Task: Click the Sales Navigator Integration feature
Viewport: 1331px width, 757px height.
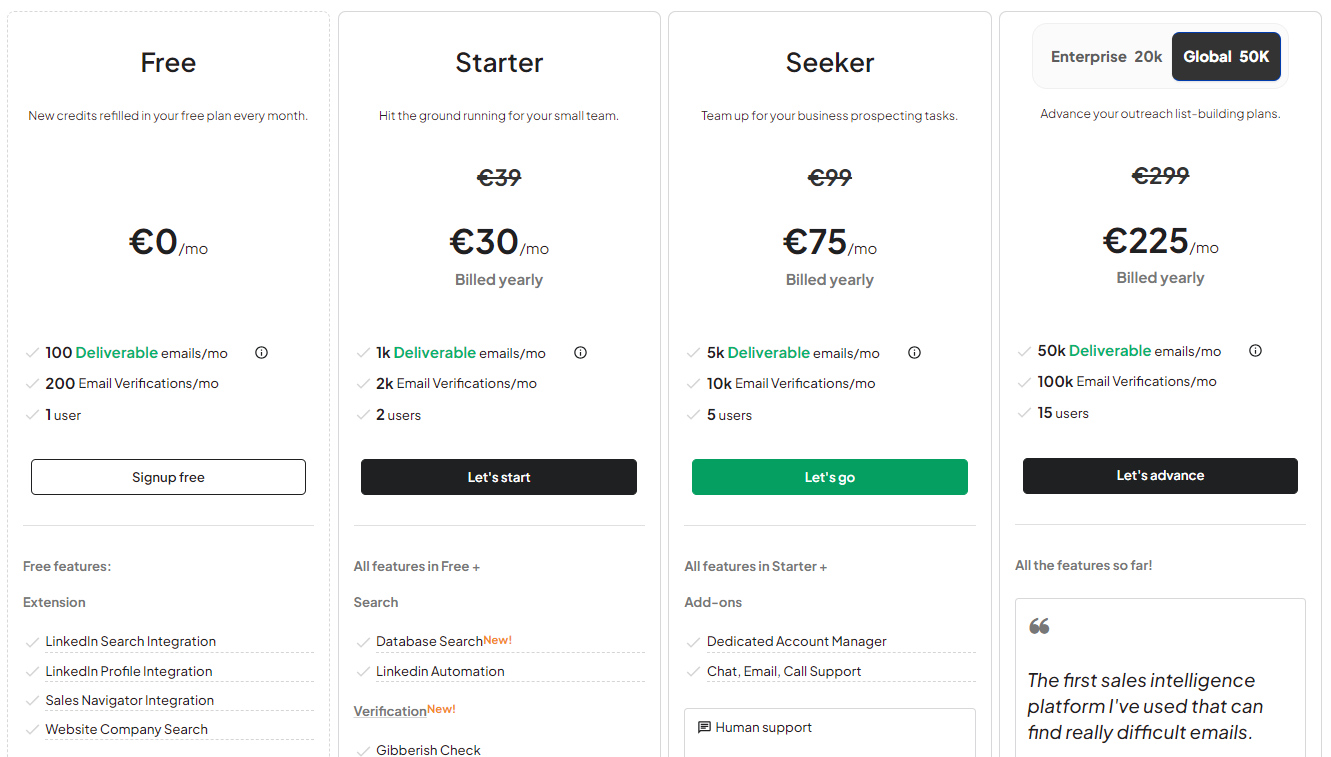Action: 129,701
